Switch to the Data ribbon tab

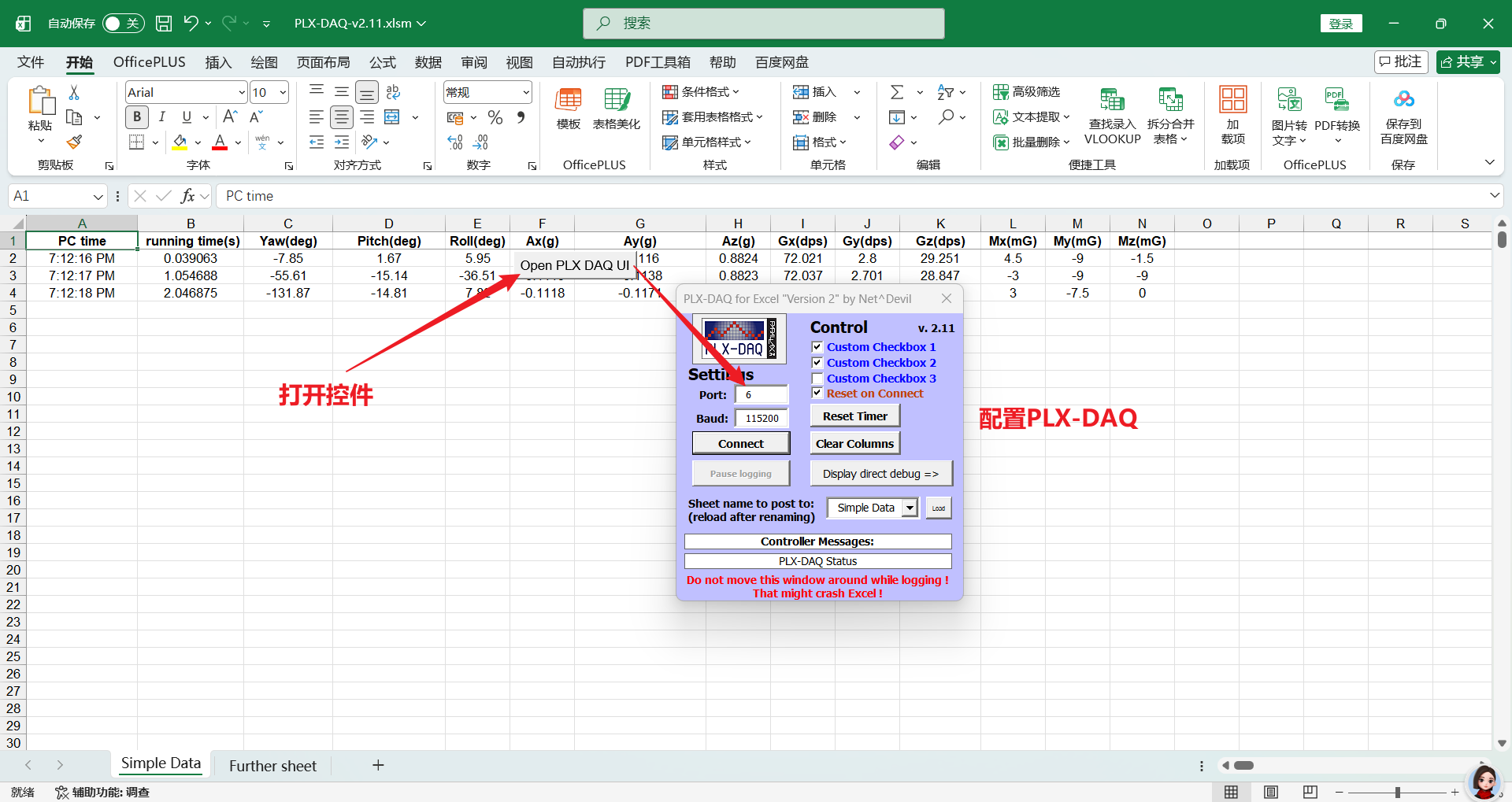pos(428,62)
